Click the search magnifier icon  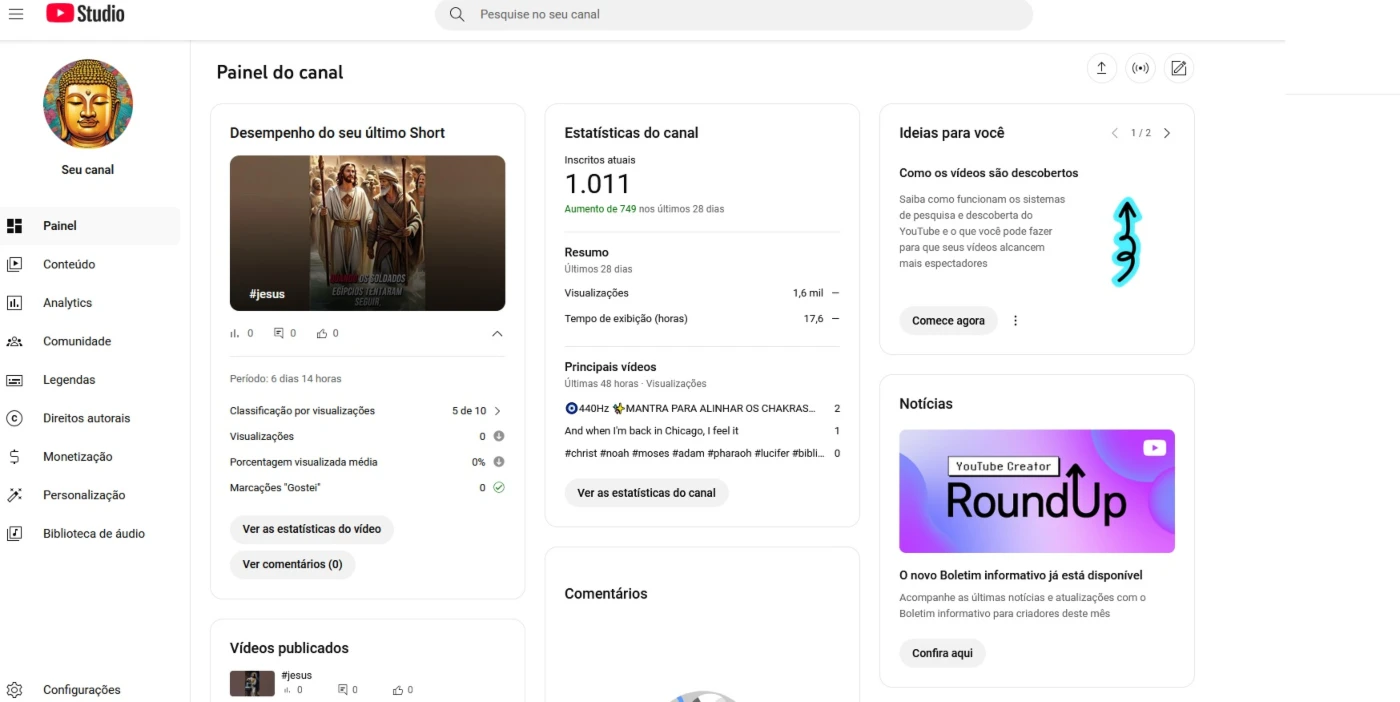[457, 14]
